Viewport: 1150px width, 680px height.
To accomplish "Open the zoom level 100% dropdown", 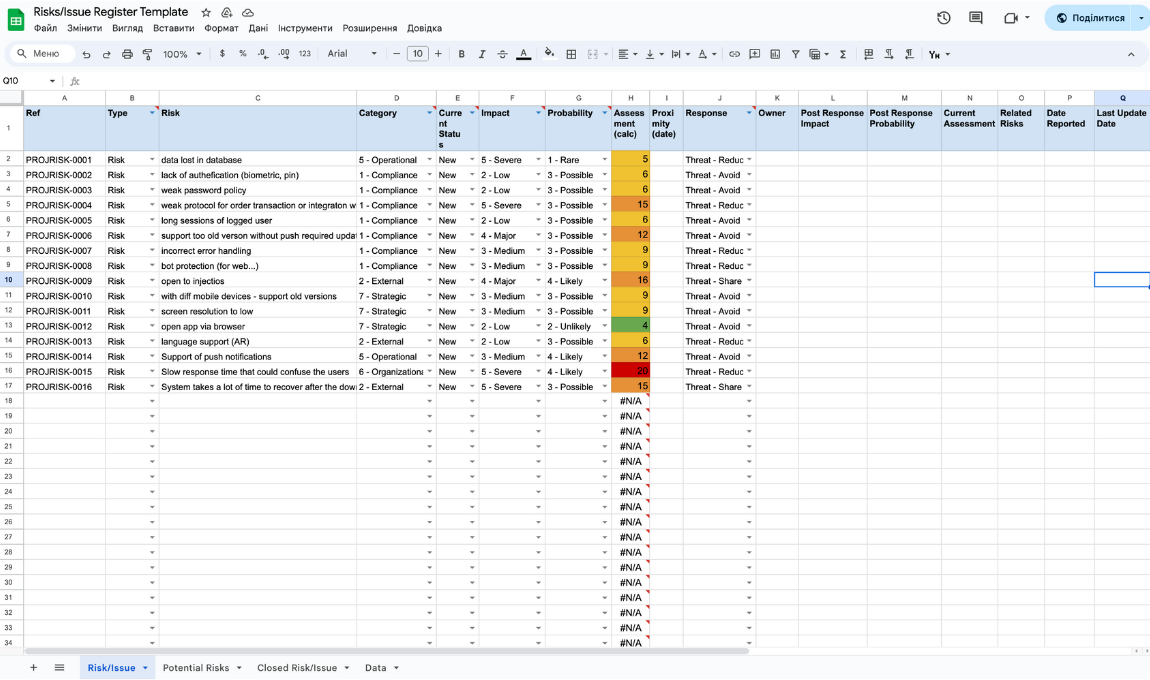I will 182,54.
